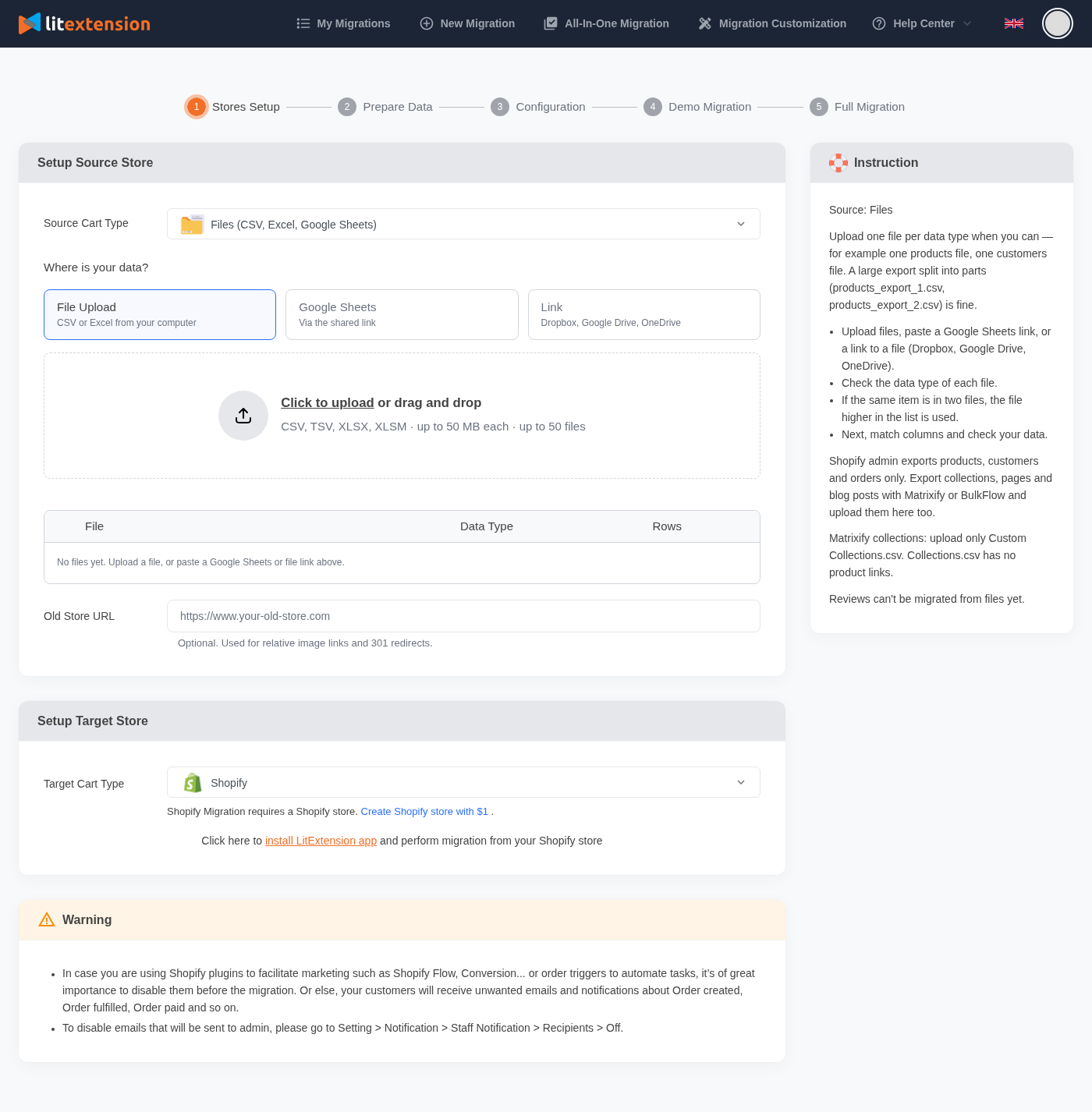1092x1112 pixels.
Task: Click the 'Where is your data?' label
Action: (96, 267)
